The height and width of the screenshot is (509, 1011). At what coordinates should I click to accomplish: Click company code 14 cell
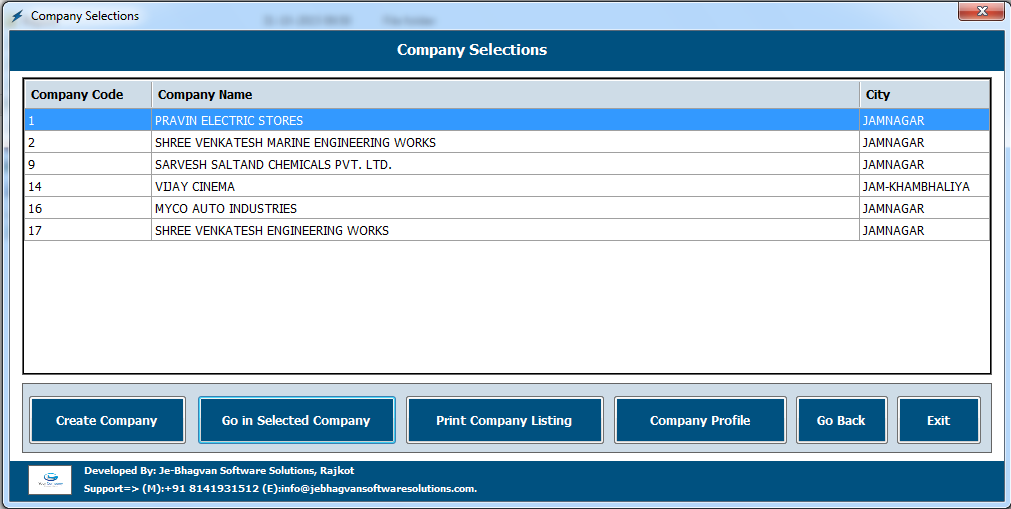tap(88, 186)
